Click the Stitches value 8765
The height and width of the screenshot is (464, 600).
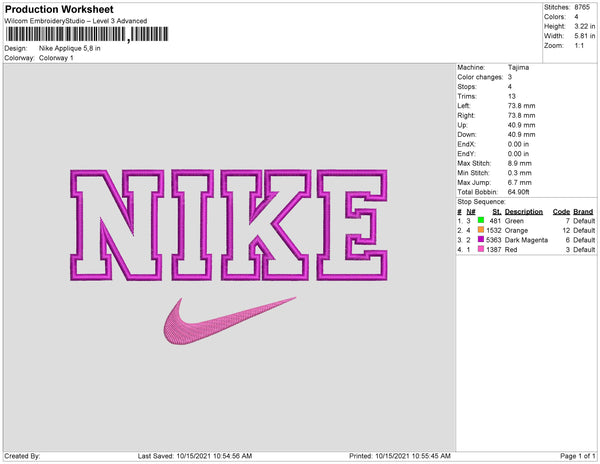[582, 7]
